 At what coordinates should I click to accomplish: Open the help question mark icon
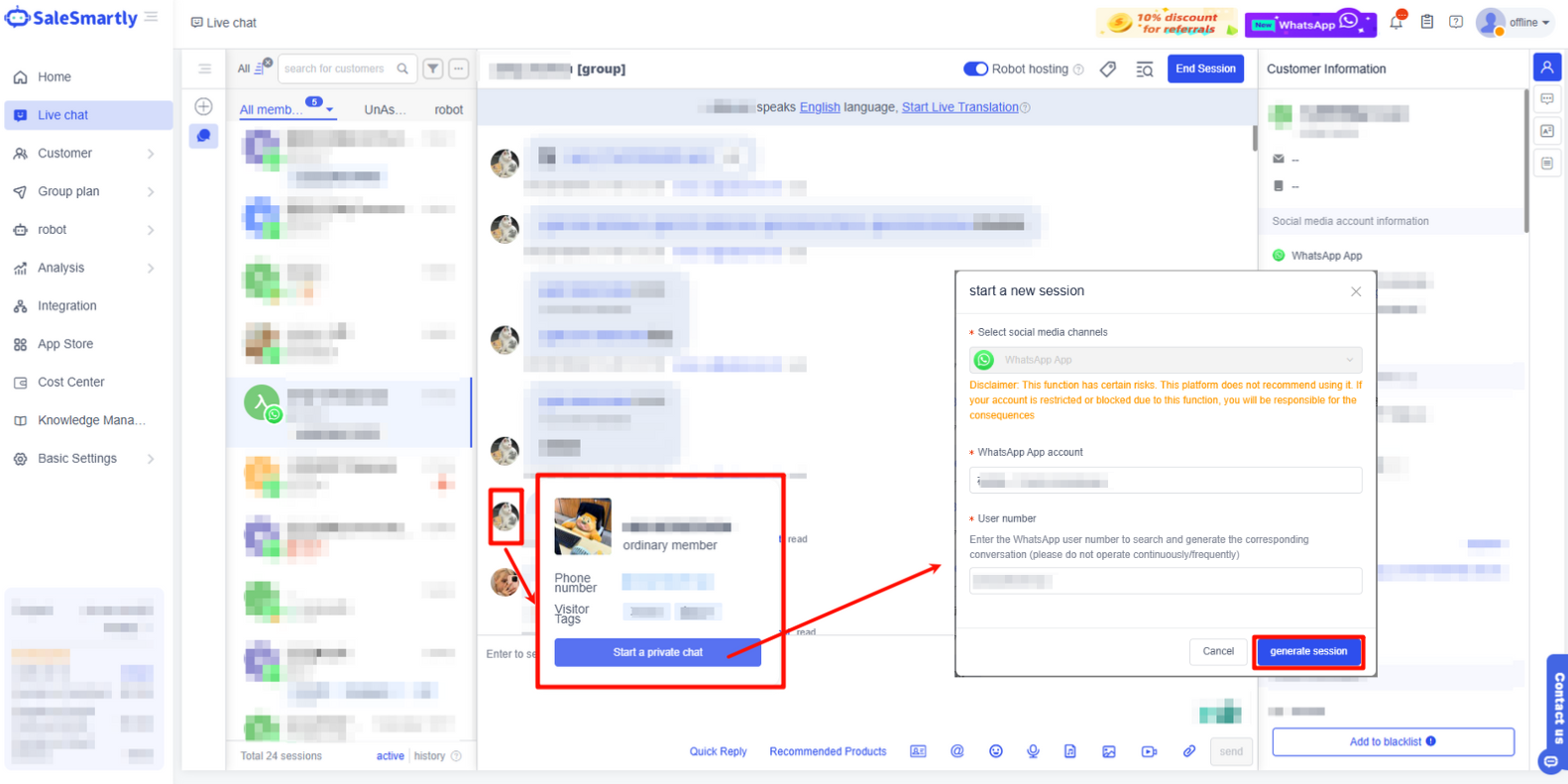(1456, 22)
